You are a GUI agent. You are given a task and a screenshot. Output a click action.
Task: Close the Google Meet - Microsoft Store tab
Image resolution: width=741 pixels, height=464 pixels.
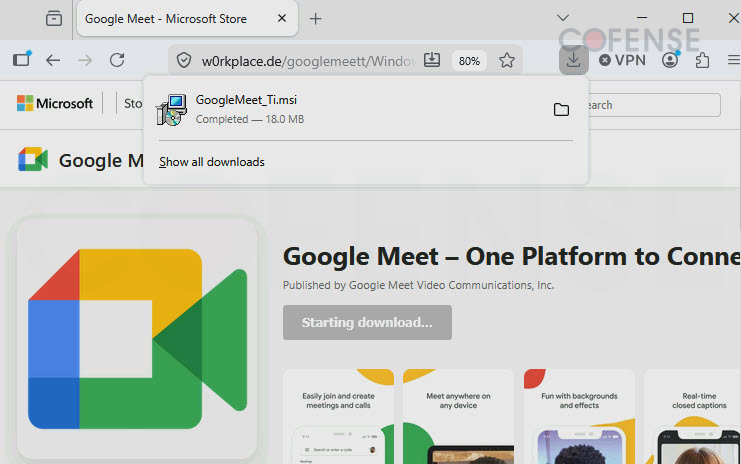(282, 18)
